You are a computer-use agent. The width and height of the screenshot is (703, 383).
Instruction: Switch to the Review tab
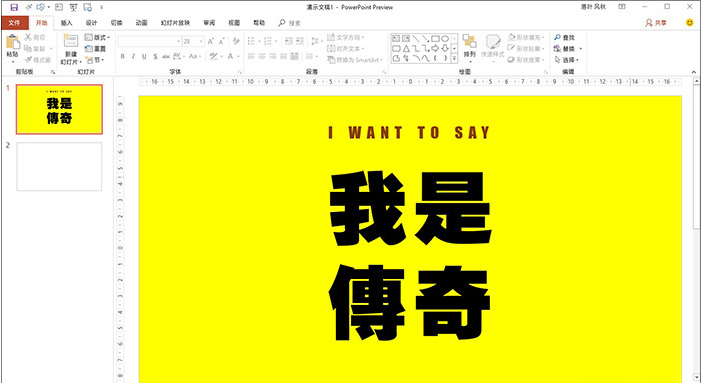click(209, 23)
